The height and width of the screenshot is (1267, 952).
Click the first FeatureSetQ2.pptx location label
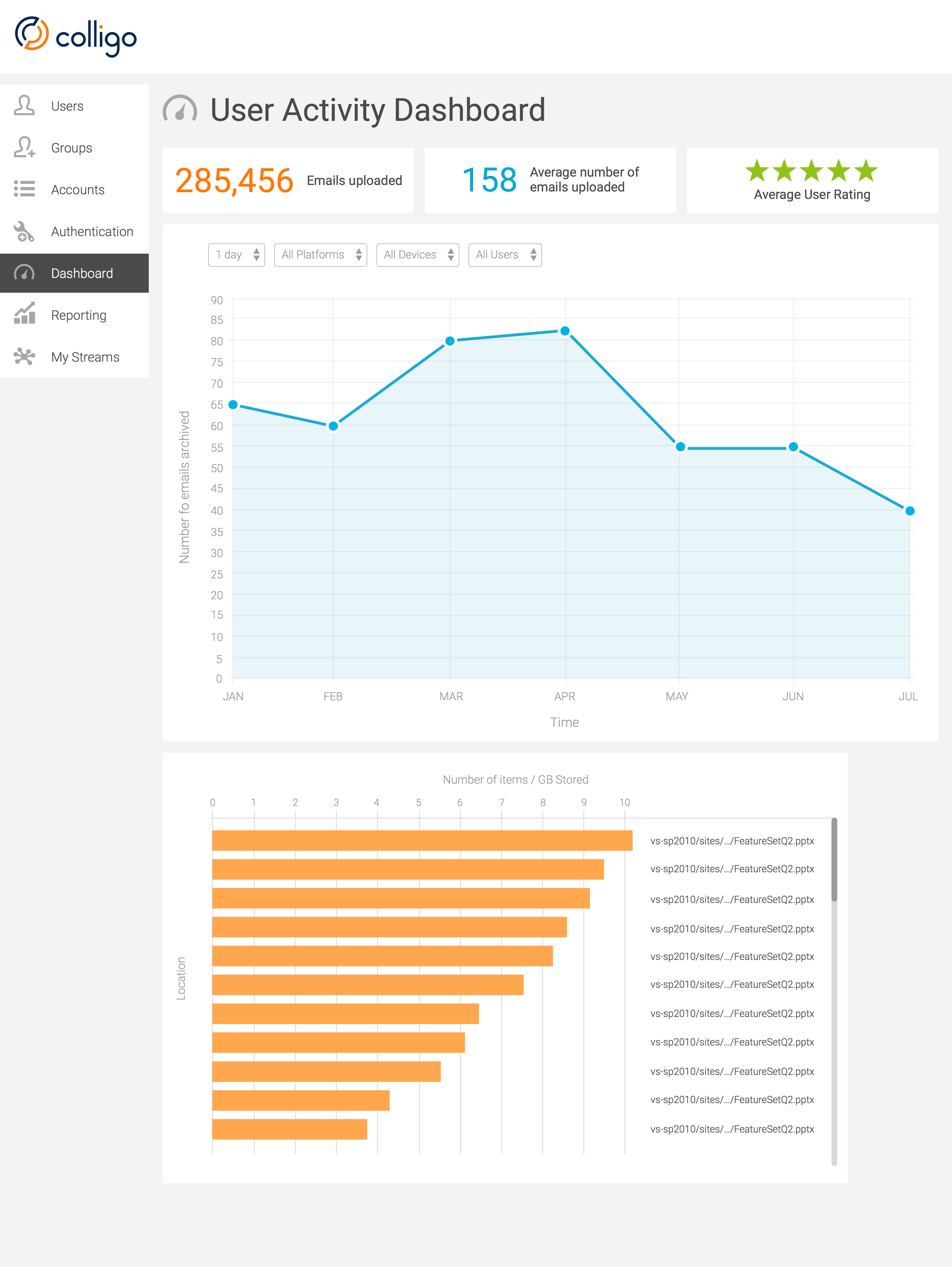(732, 841)
